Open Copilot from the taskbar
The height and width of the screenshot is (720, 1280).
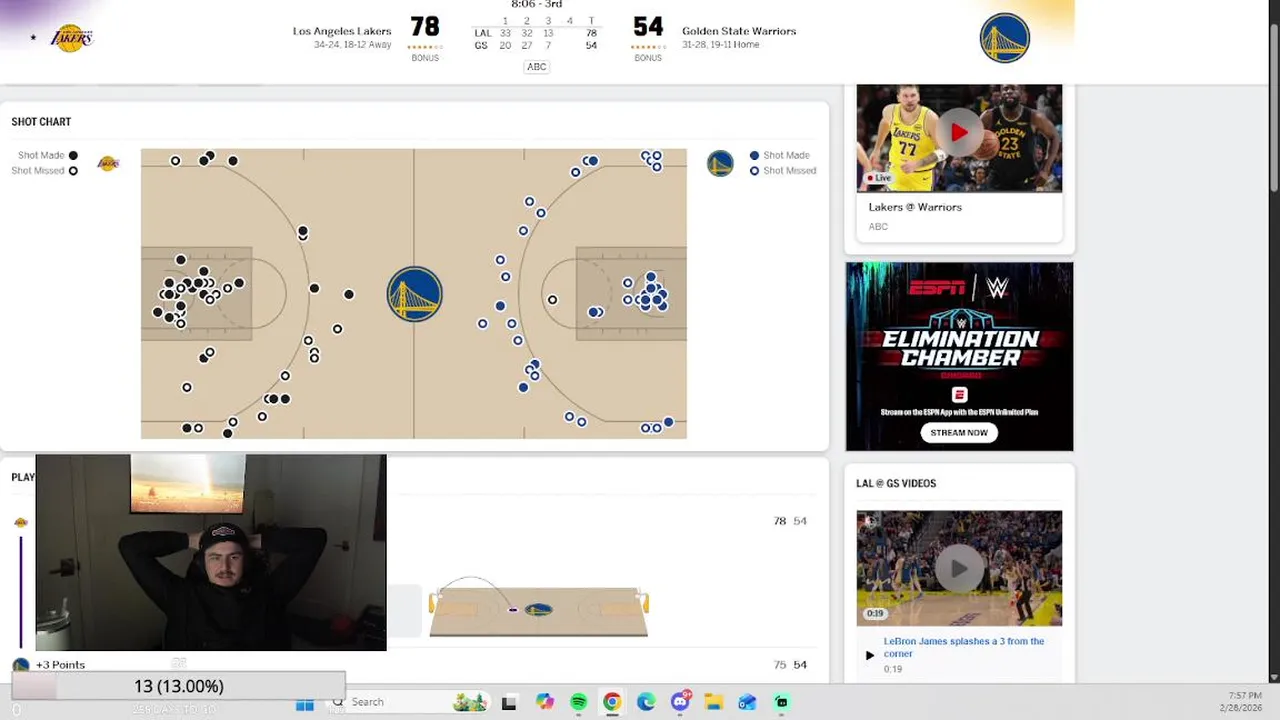[x=544, y=703]
